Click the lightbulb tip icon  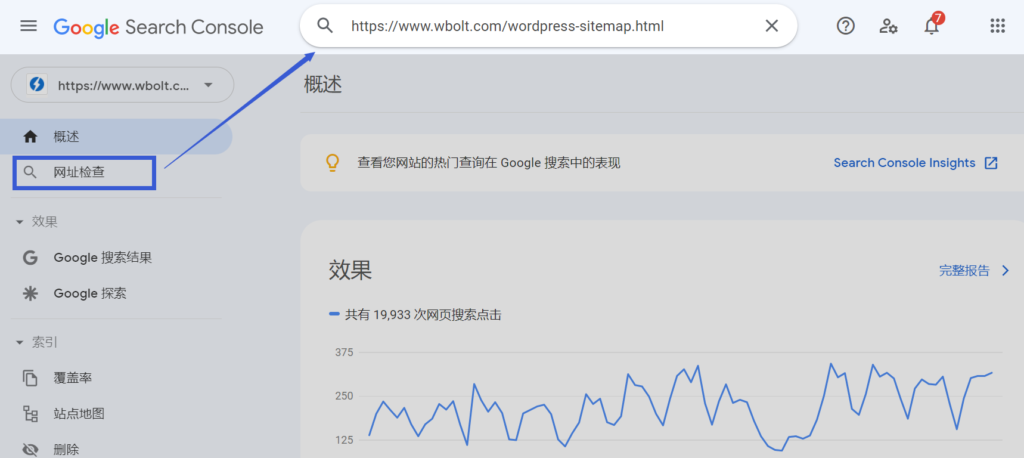pyautogui.click(x=333, y=163)
